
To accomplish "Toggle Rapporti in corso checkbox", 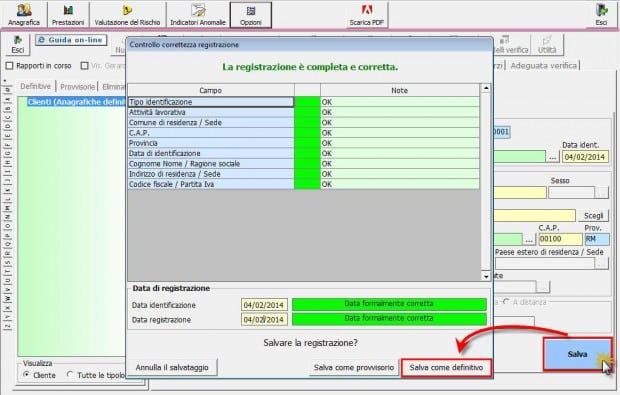I will coord(10,66).
